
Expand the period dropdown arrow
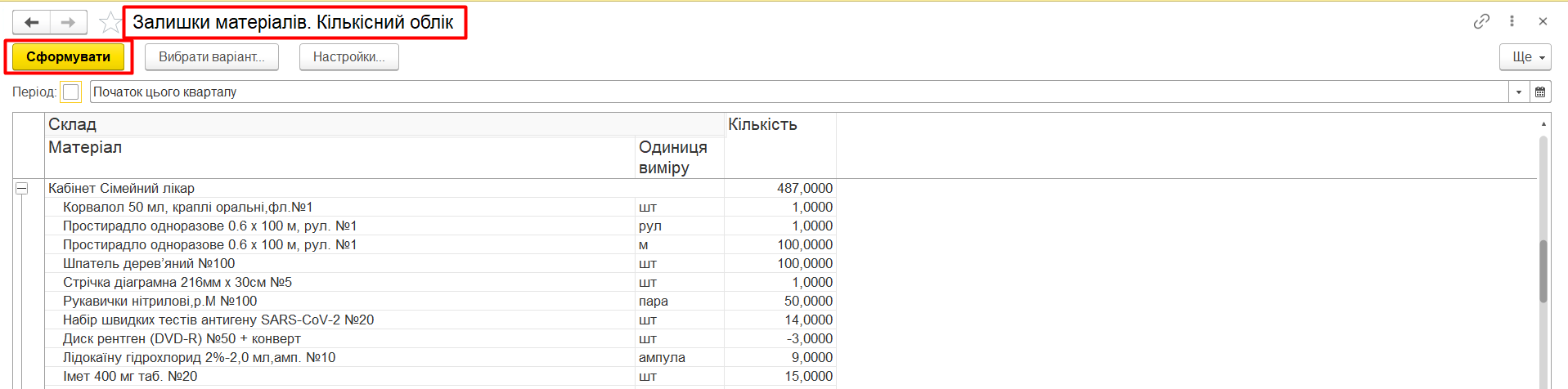(x=1519, y=92)
